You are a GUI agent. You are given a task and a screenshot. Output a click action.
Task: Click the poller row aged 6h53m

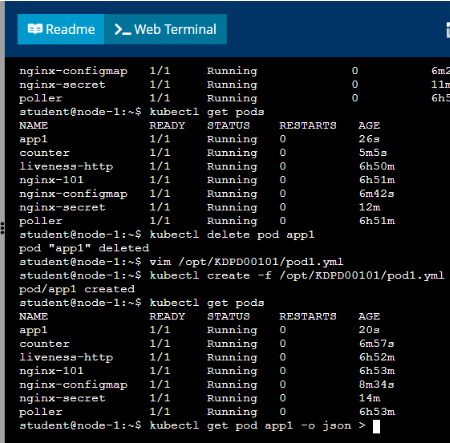pos(207,412)
